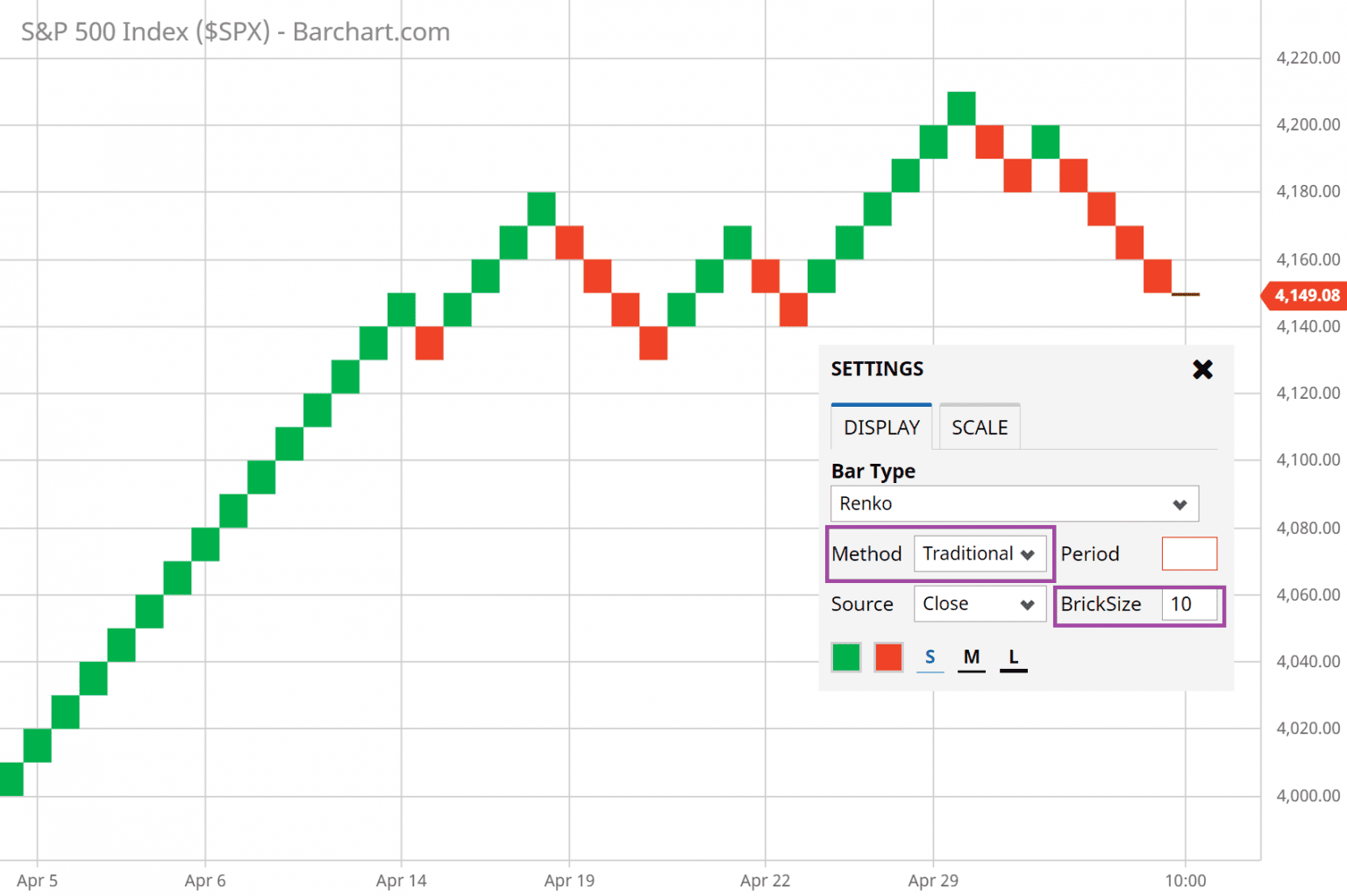Switch to the DISPLAY tab
The image size is (1347, 896).
(880, 427)
